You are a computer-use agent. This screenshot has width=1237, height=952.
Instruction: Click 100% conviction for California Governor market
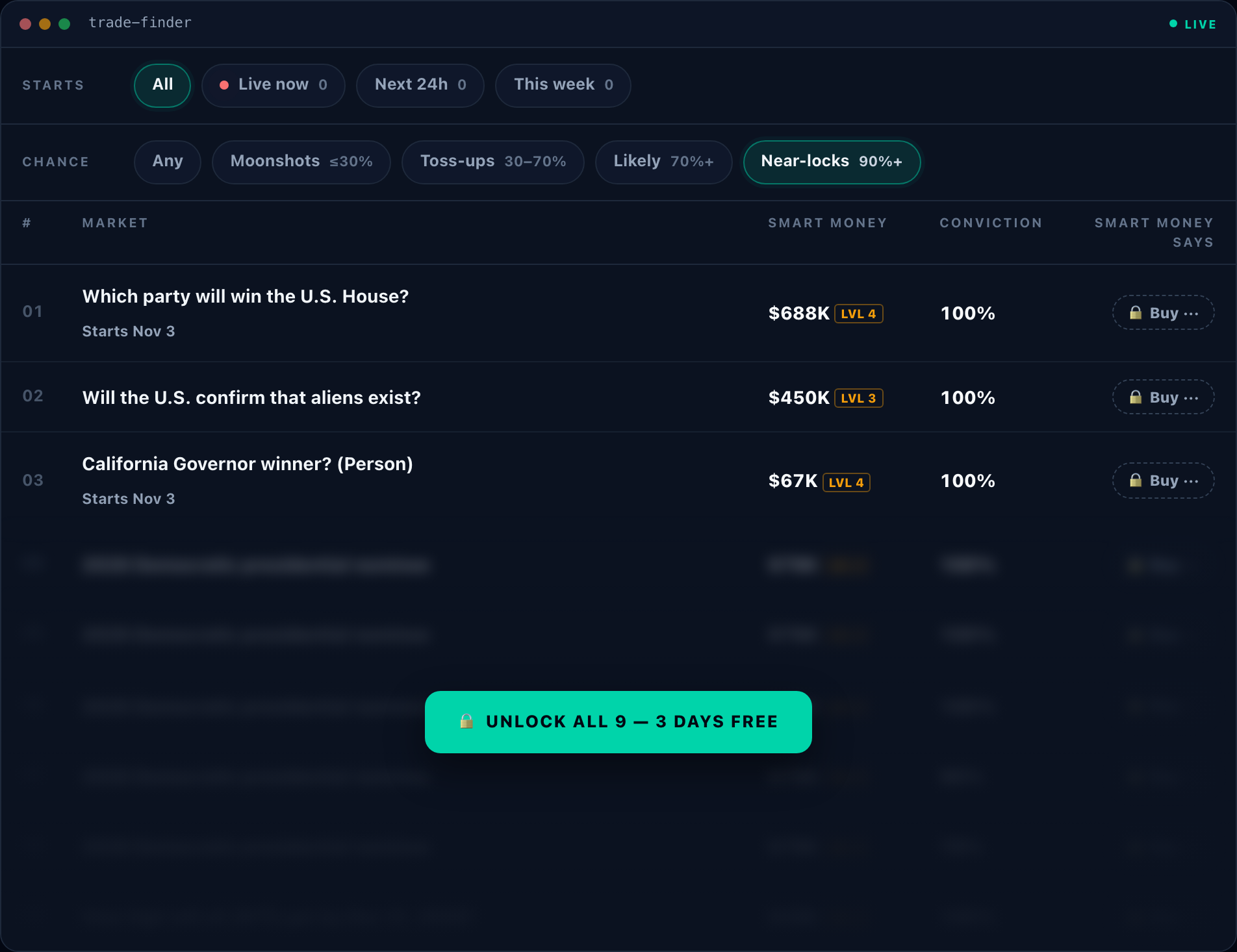(x=968, y=481)
